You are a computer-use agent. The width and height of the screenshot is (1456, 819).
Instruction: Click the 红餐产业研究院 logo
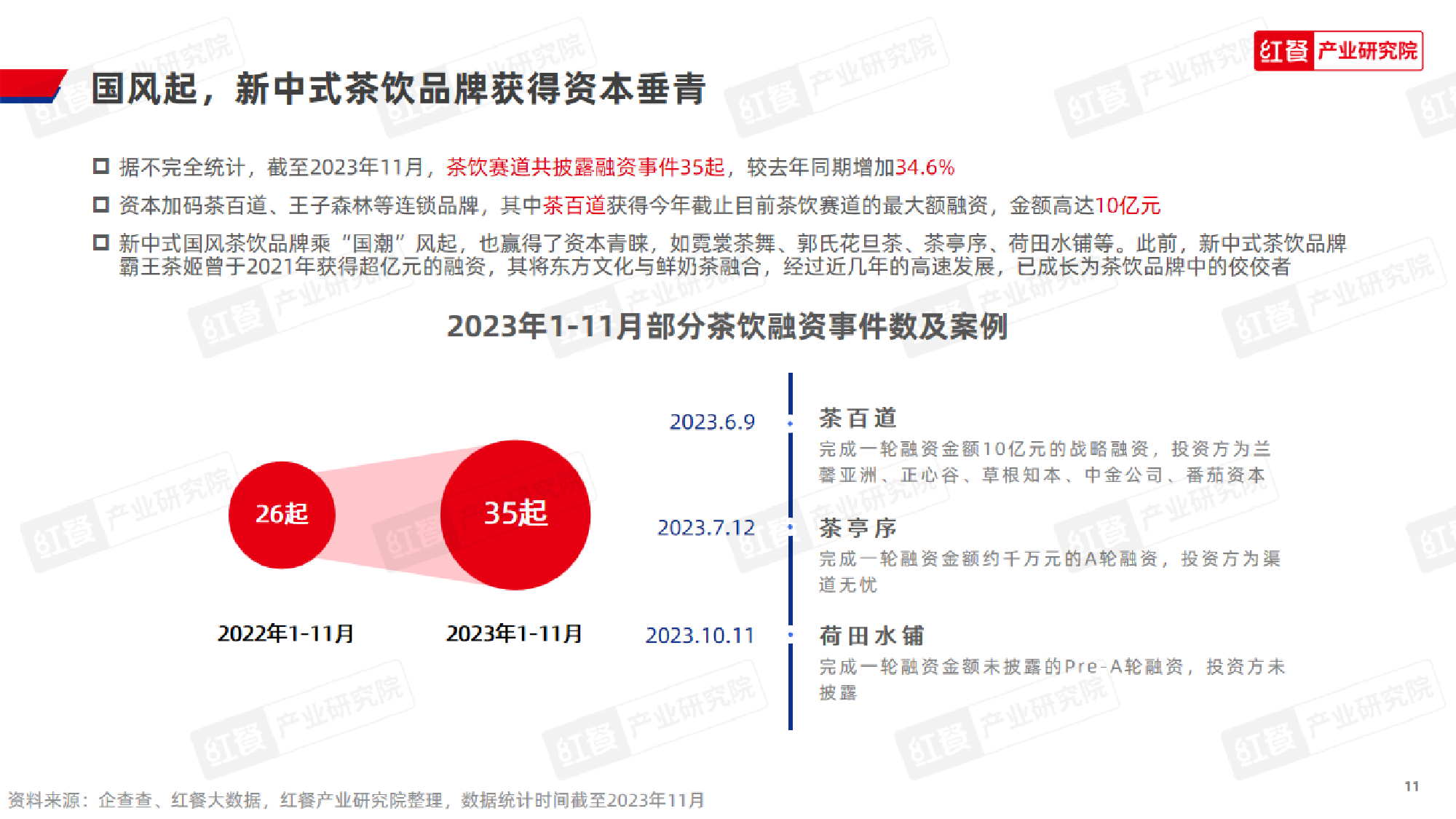[x=1337, y=51]
